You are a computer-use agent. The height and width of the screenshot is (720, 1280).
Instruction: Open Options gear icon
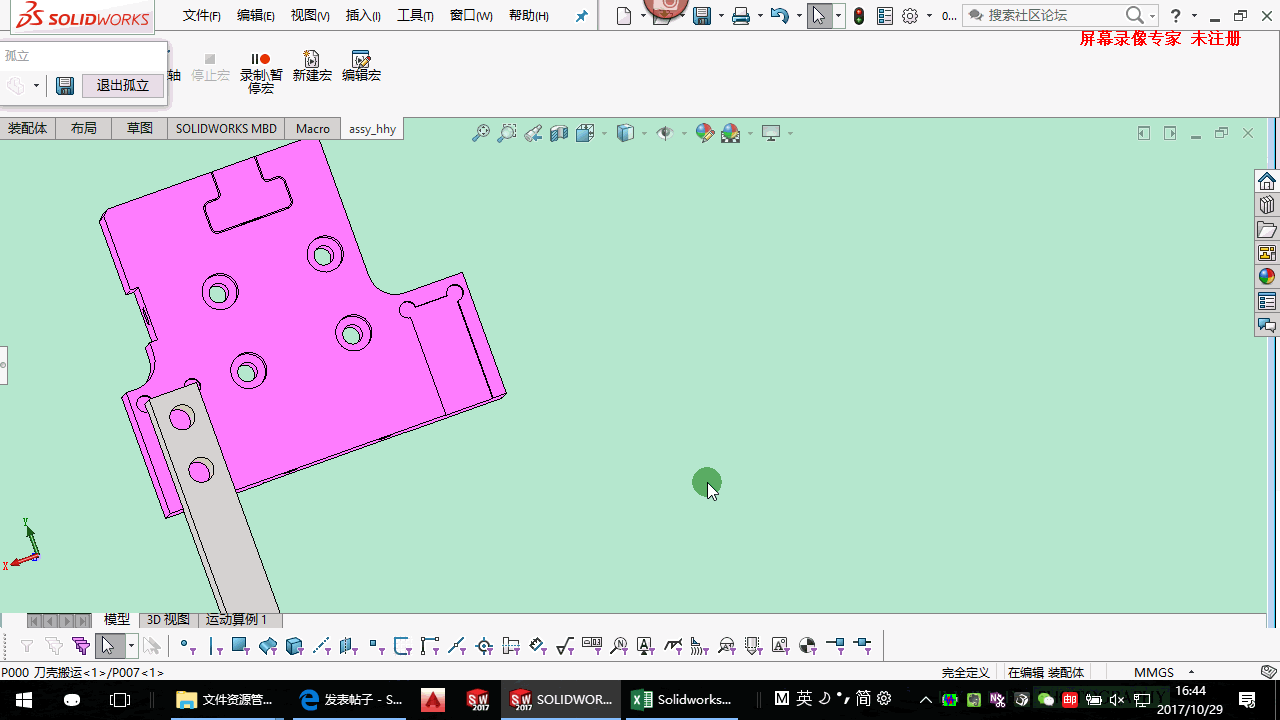coord(910,16)
